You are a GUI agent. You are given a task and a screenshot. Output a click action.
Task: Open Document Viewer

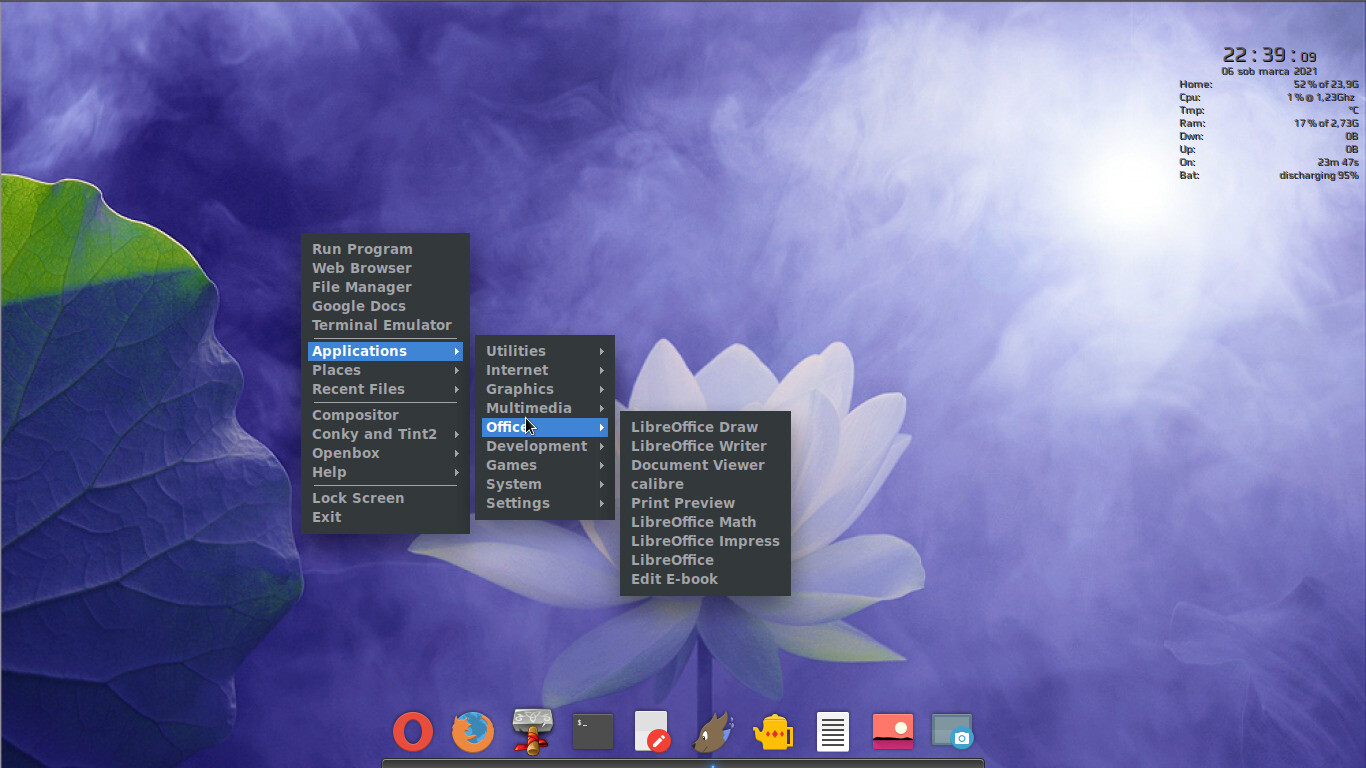click(705, 465)
